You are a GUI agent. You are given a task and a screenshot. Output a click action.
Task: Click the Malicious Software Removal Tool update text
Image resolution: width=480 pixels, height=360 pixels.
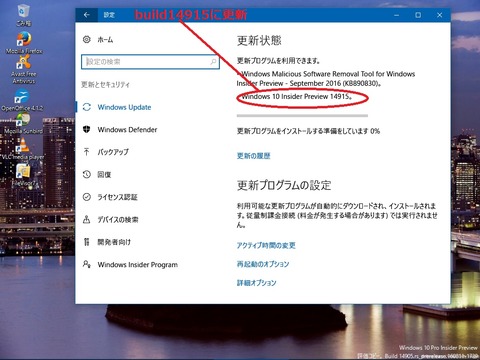pos(326,78)
